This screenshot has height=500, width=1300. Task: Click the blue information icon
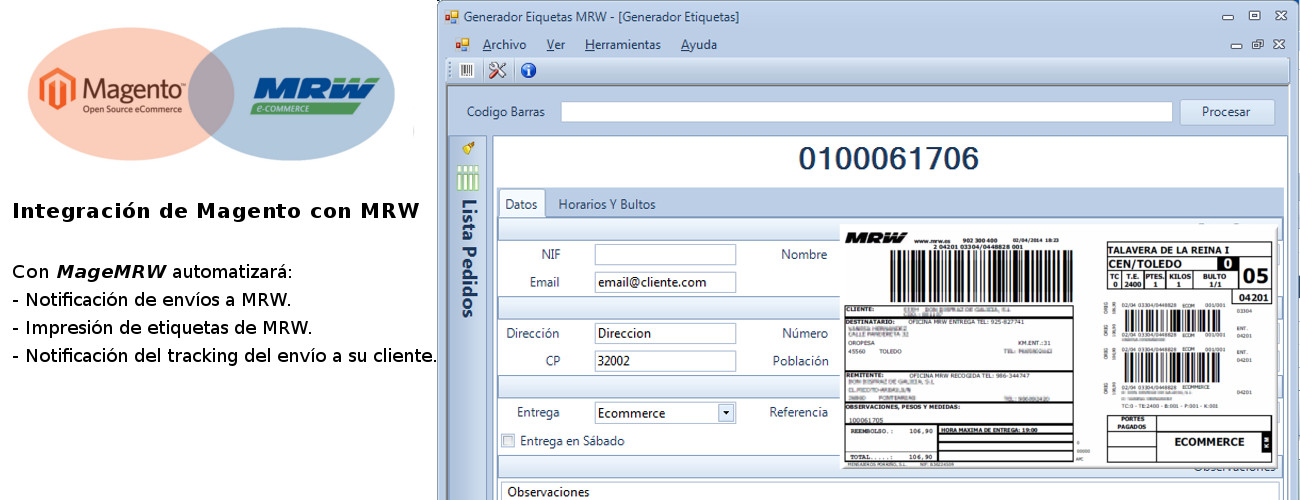[x=528, y=70]
